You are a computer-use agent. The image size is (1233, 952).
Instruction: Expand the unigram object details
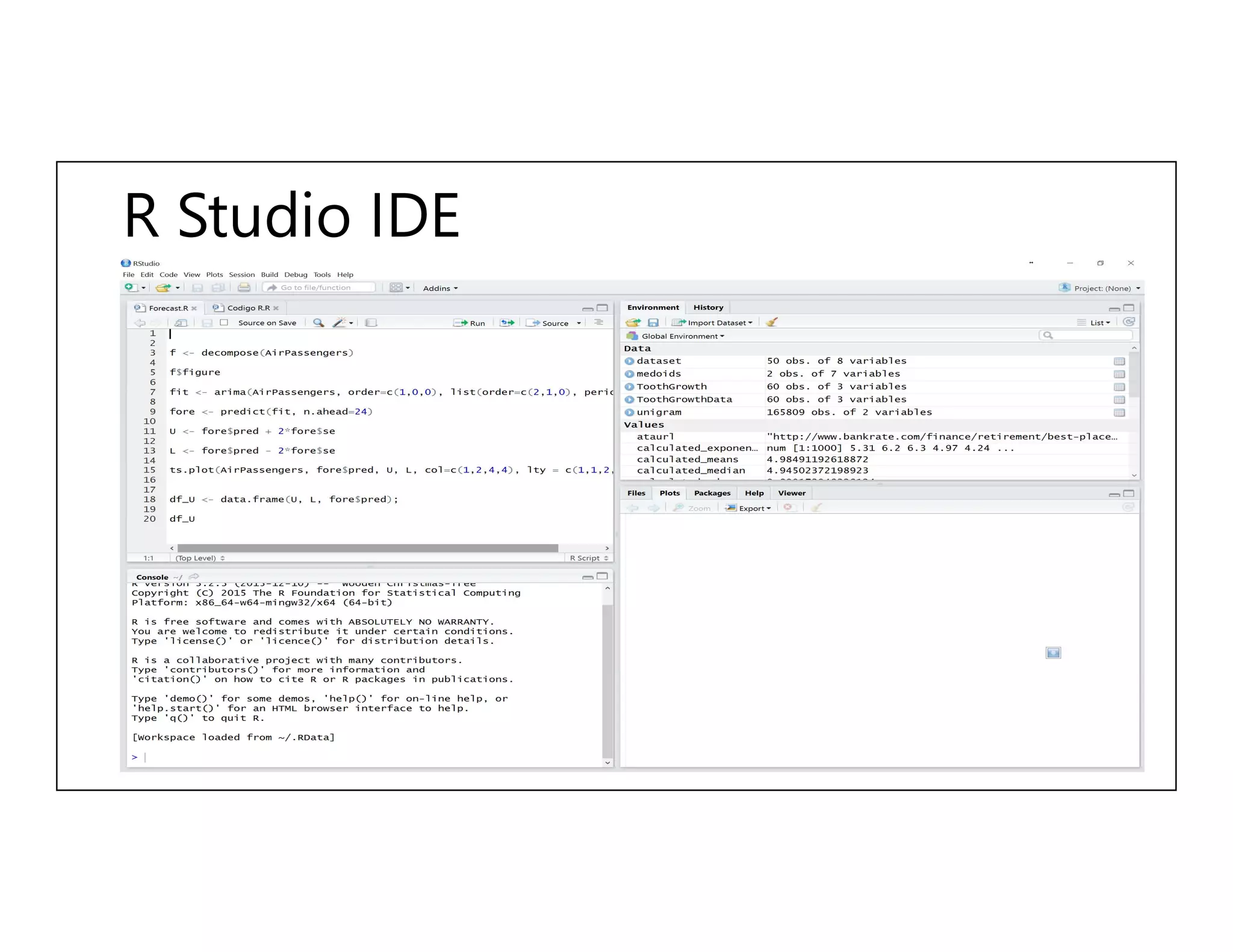(630, 412)
